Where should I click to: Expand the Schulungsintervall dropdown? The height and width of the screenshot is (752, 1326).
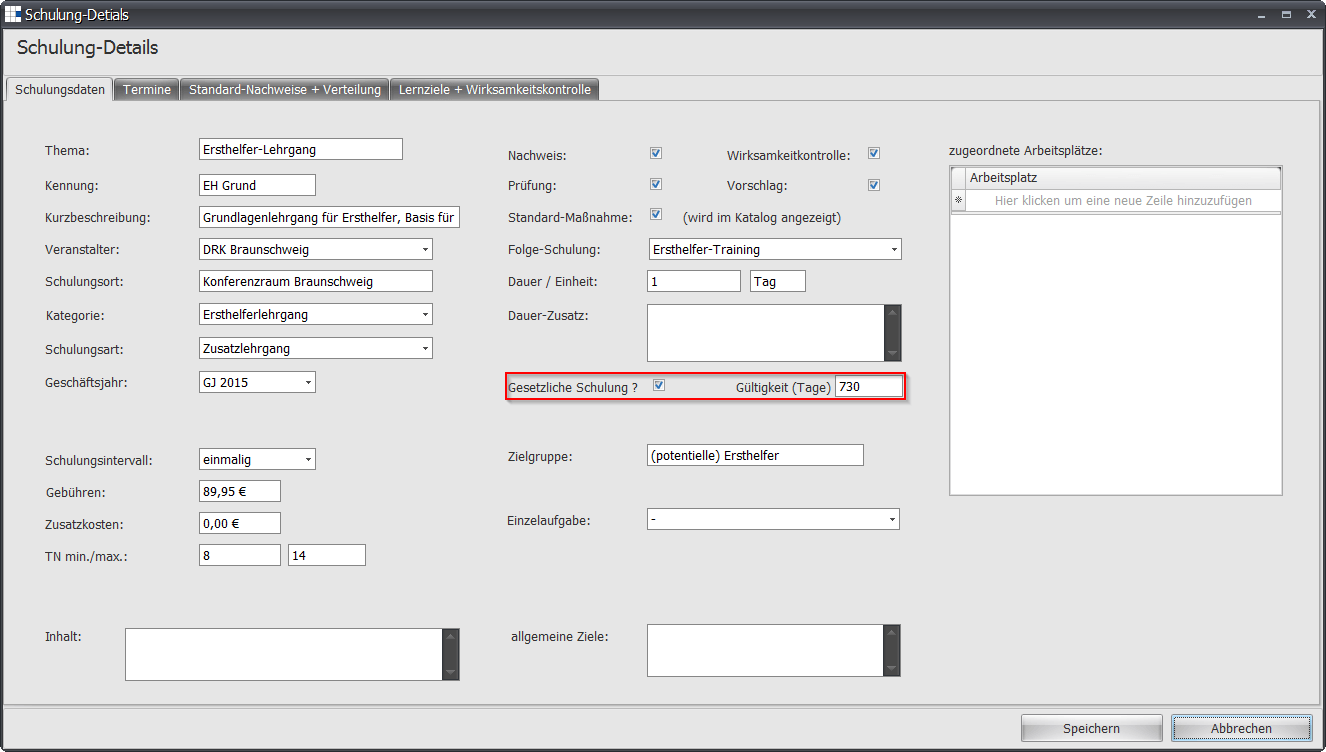[308, 460]
